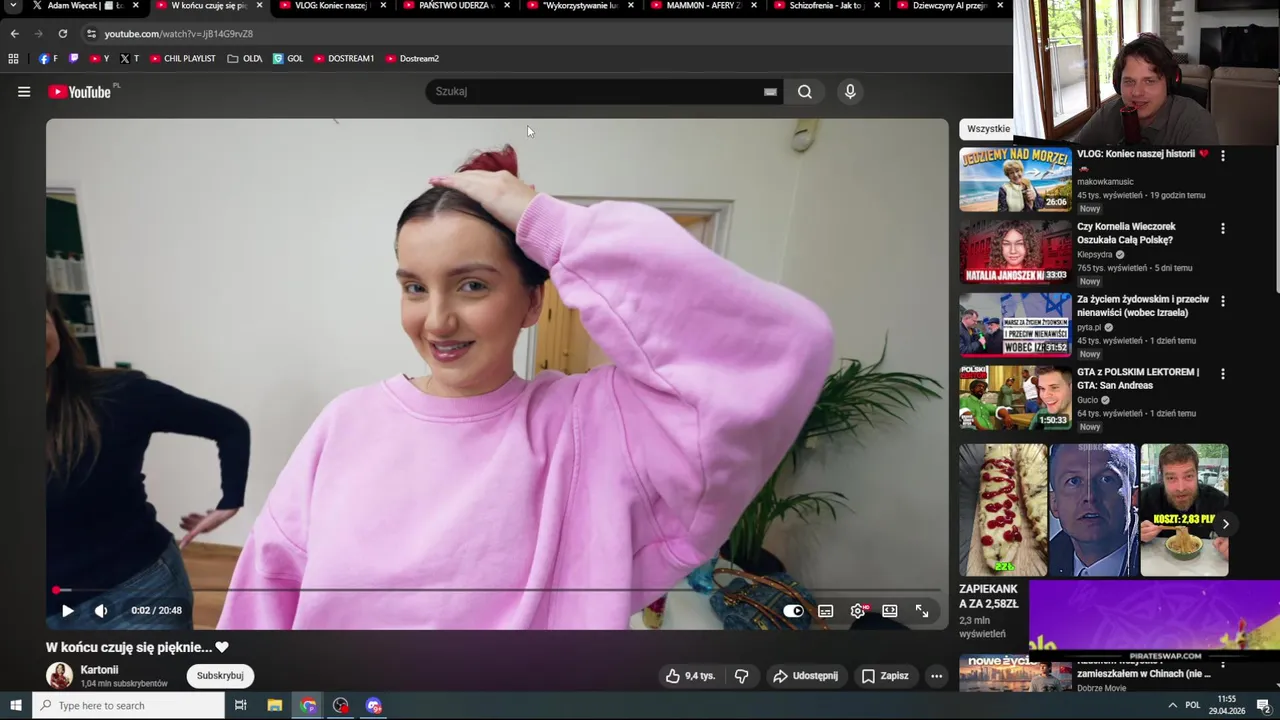
Task: Seek on the video progress bar
Action: [x=497, y=590]
